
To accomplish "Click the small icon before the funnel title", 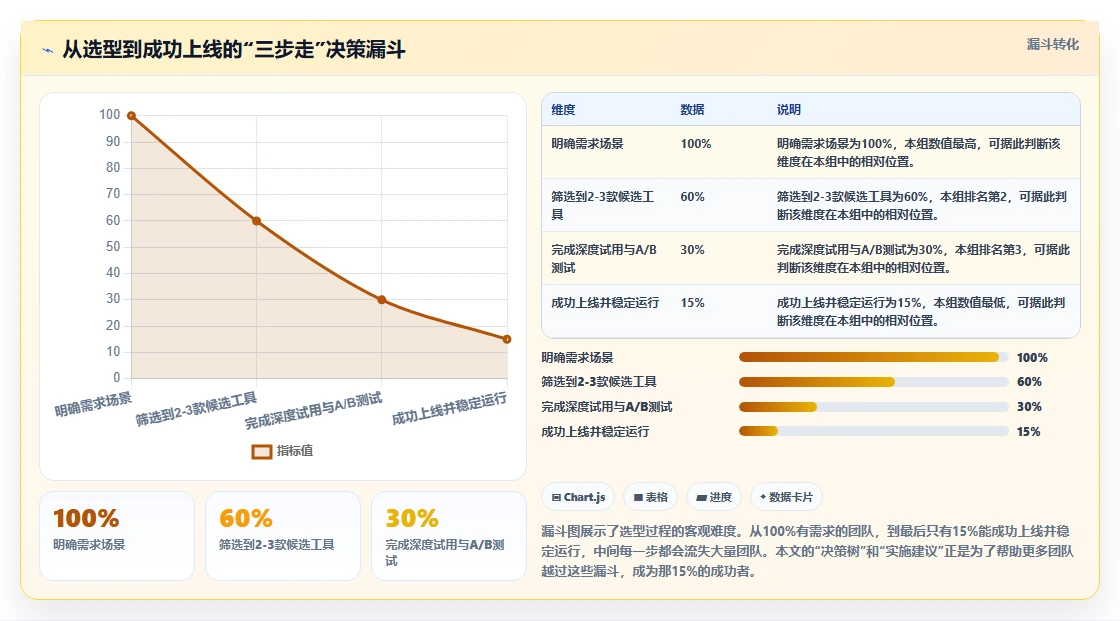I will pos(48,50).
